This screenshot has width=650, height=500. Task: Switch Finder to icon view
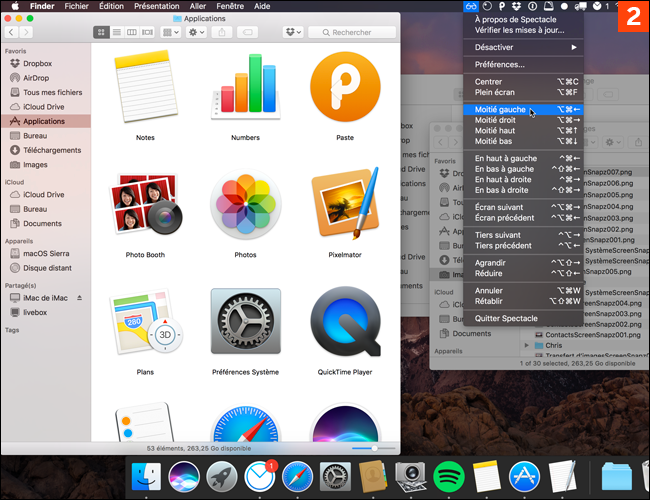102,32
